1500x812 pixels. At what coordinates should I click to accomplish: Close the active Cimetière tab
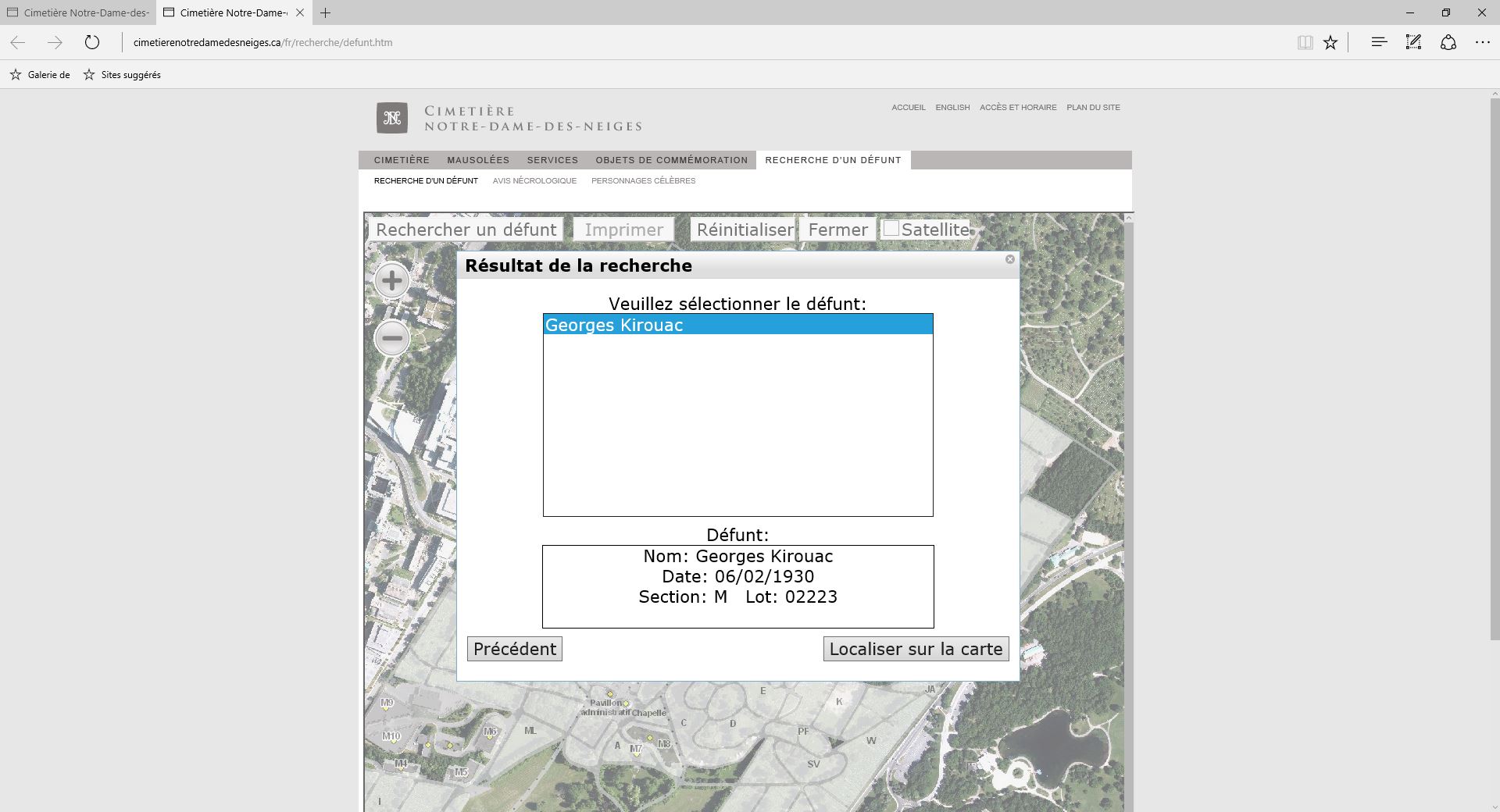point(300,12)
